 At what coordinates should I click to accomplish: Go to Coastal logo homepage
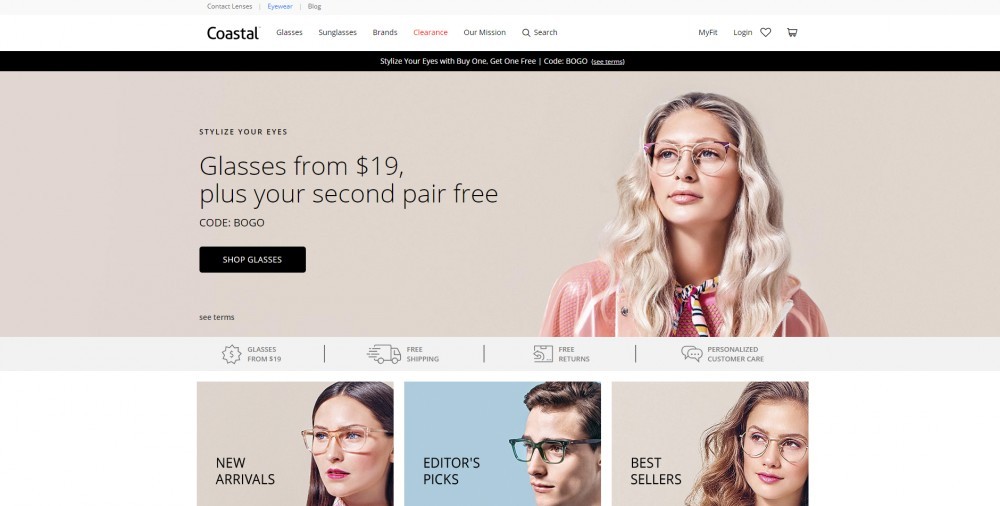pos(233,33)
